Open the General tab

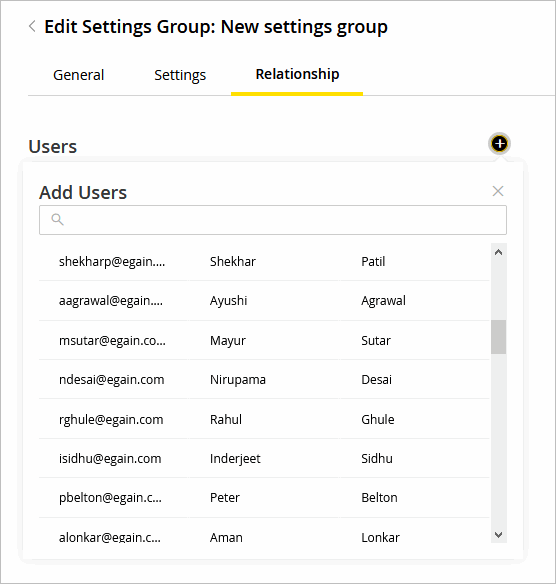(79, 75)
